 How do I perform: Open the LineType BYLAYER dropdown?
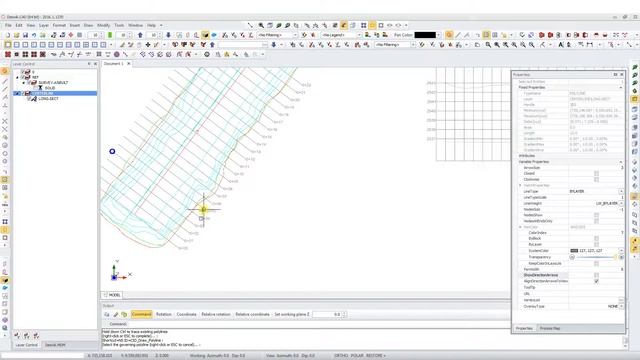(621, 191)
